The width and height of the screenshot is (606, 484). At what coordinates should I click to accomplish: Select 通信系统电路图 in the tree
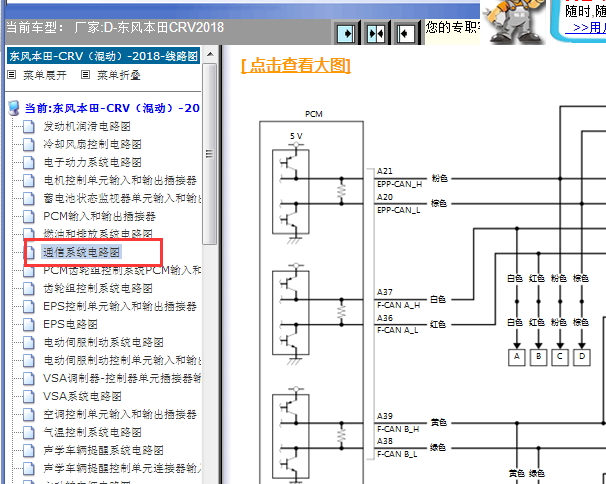pos(81,252)
